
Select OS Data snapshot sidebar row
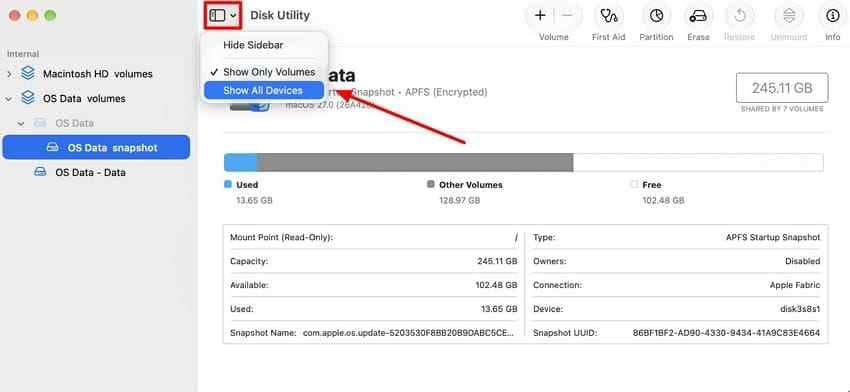tap(96, 147)
